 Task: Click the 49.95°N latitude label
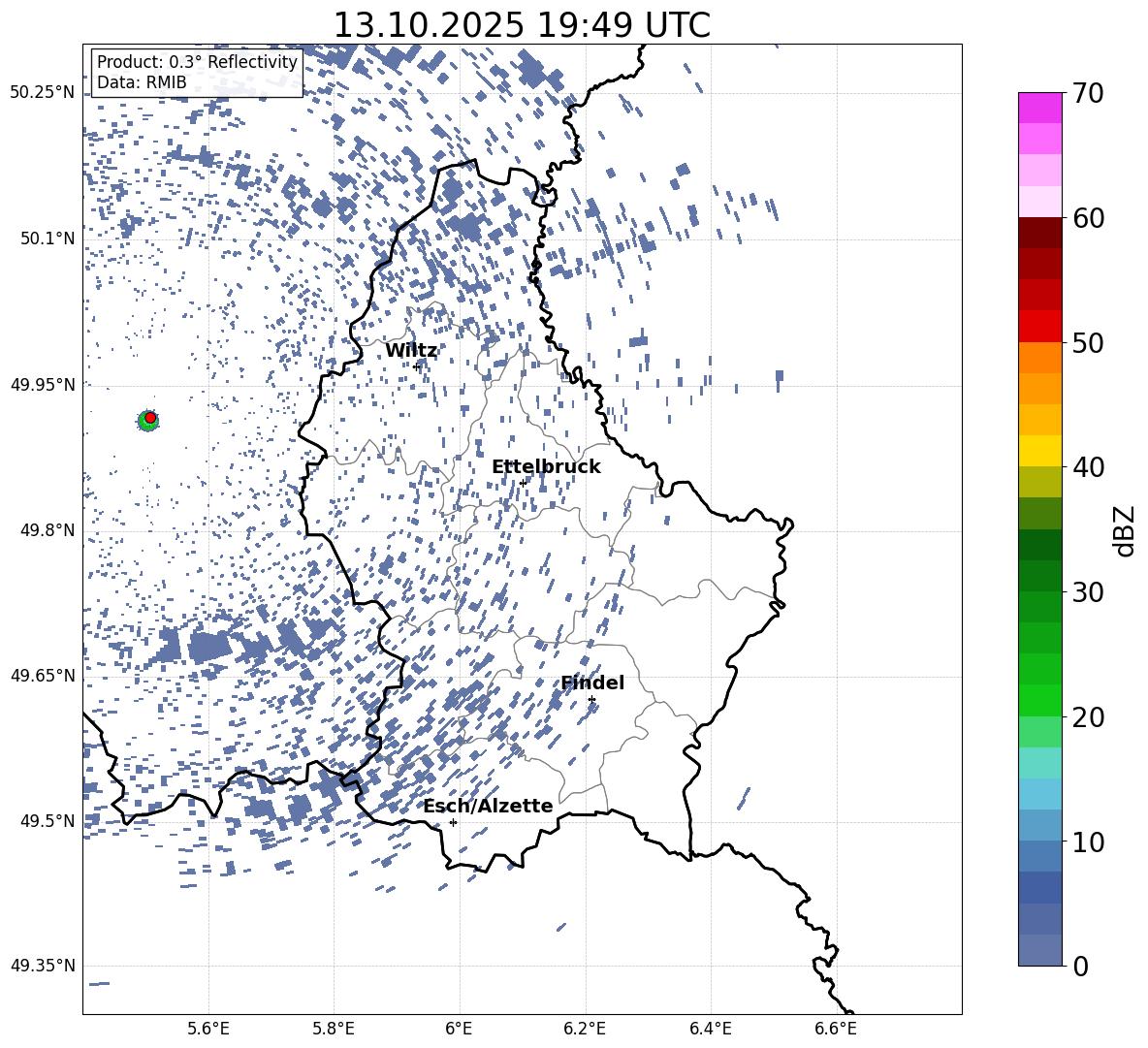click(x=43, y=384)
